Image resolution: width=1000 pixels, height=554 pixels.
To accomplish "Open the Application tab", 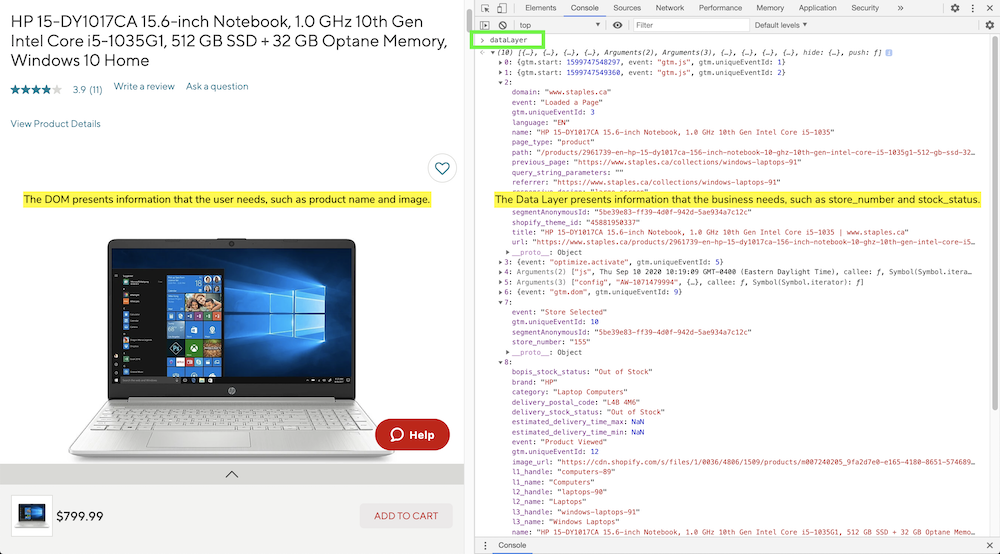I will [817, 8].
